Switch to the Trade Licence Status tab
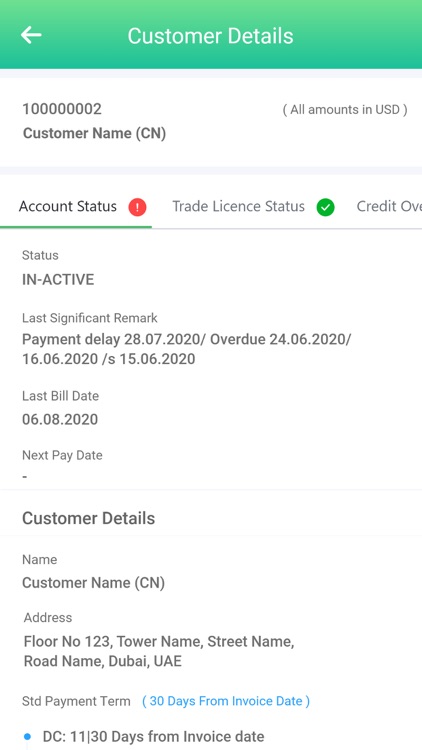The height and width of the screenshot is (750, 422). coord(254,207)
